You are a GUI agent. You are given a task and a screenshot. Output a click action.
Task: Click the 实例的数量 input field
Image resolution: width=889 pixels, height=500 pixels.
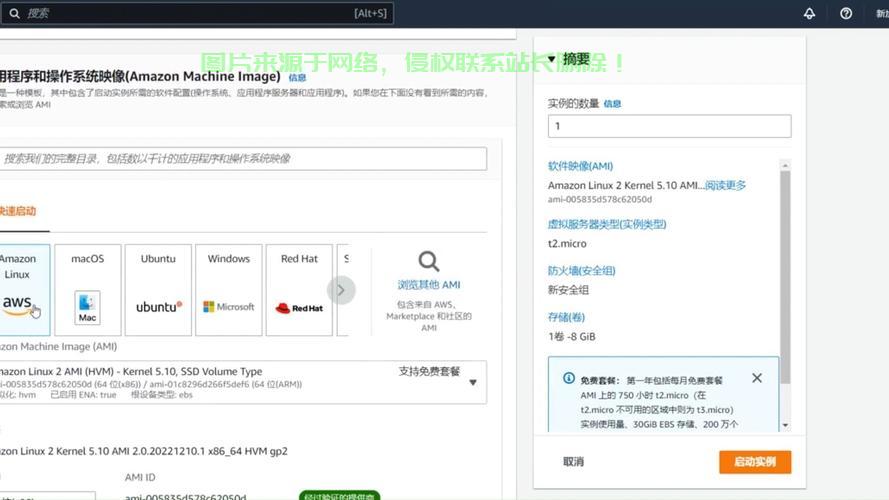[x=670, y=126]
